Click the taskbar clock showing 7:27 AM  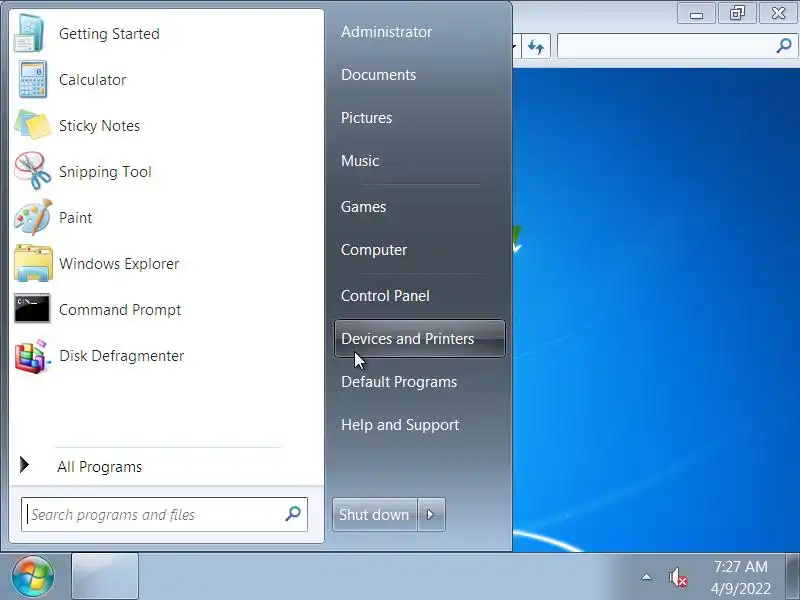click(740, 566)
